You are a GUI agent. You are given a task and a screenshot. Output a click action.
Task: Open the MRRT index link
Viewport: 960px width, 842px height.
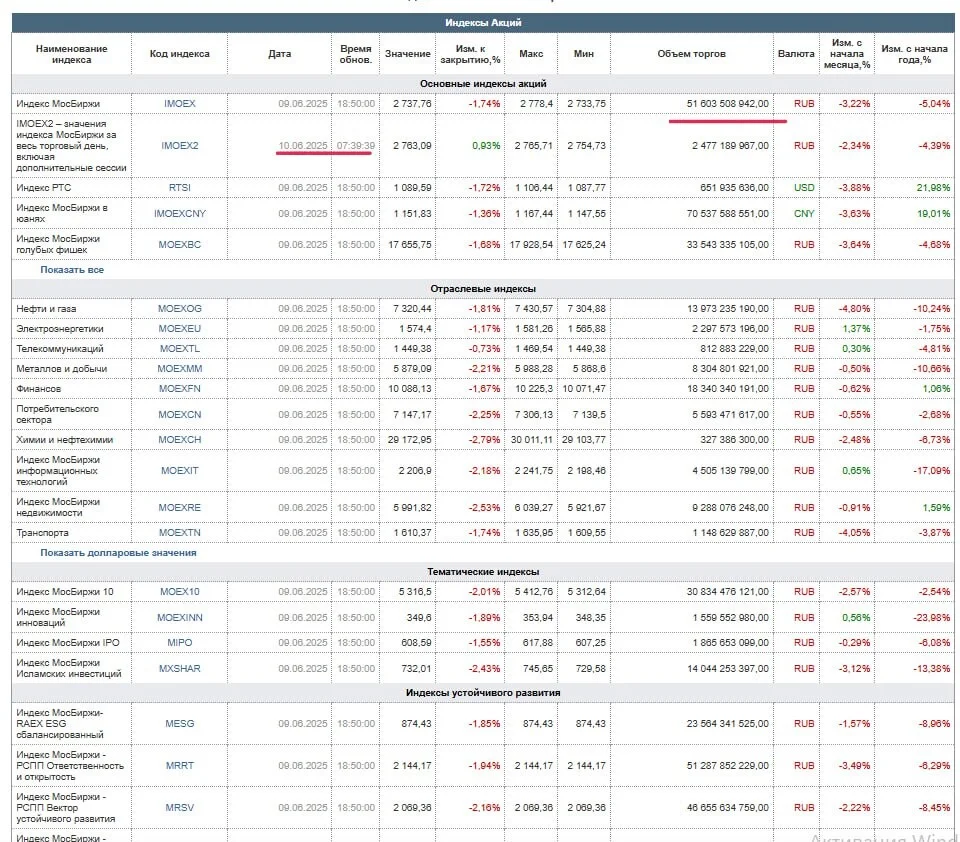tap(179, 765)
